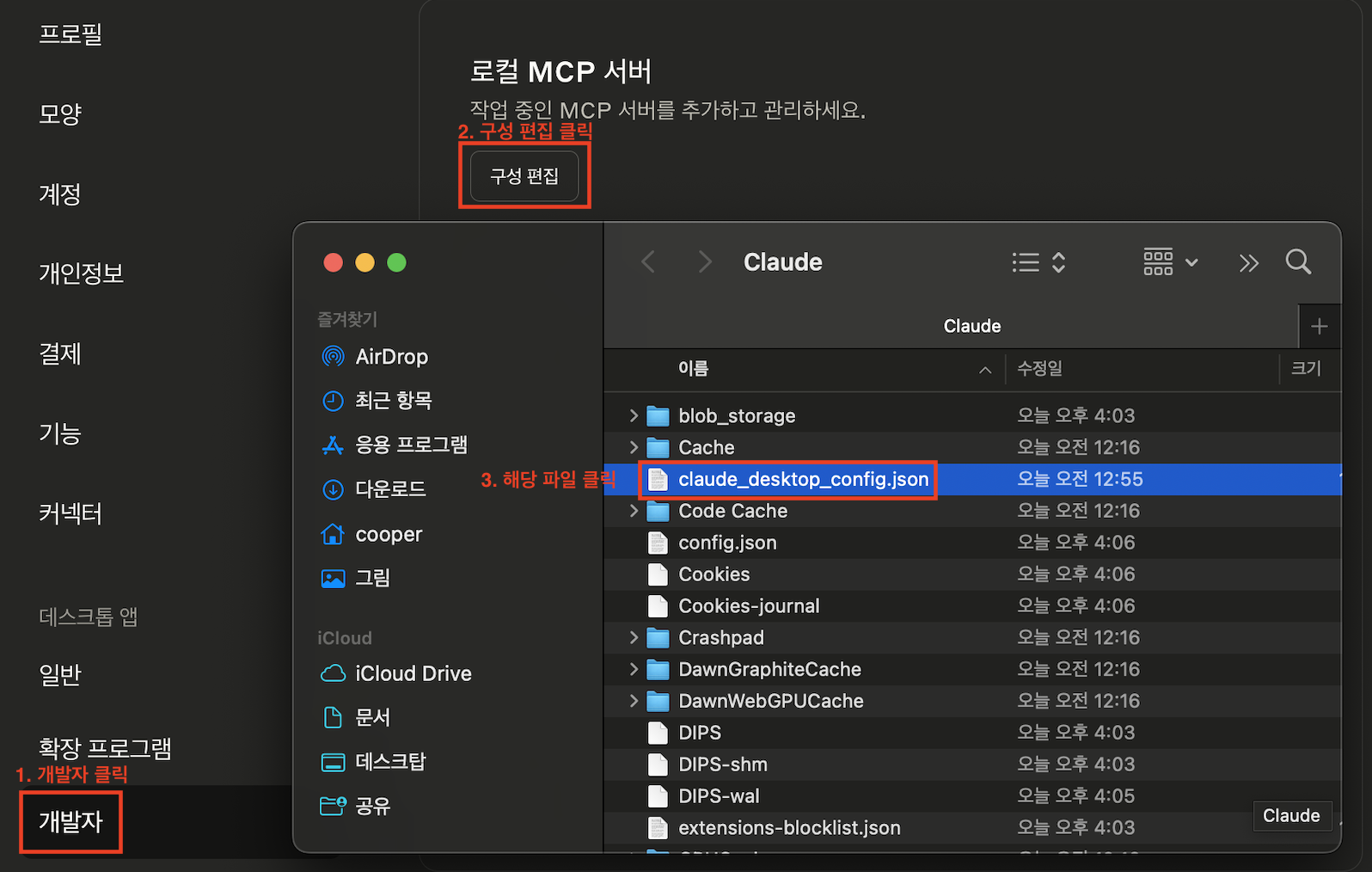Image resolution: width=1372 pixels, height=872 pixels.
Task: Open Finder search magnifier
Action: pos(1298,261)
